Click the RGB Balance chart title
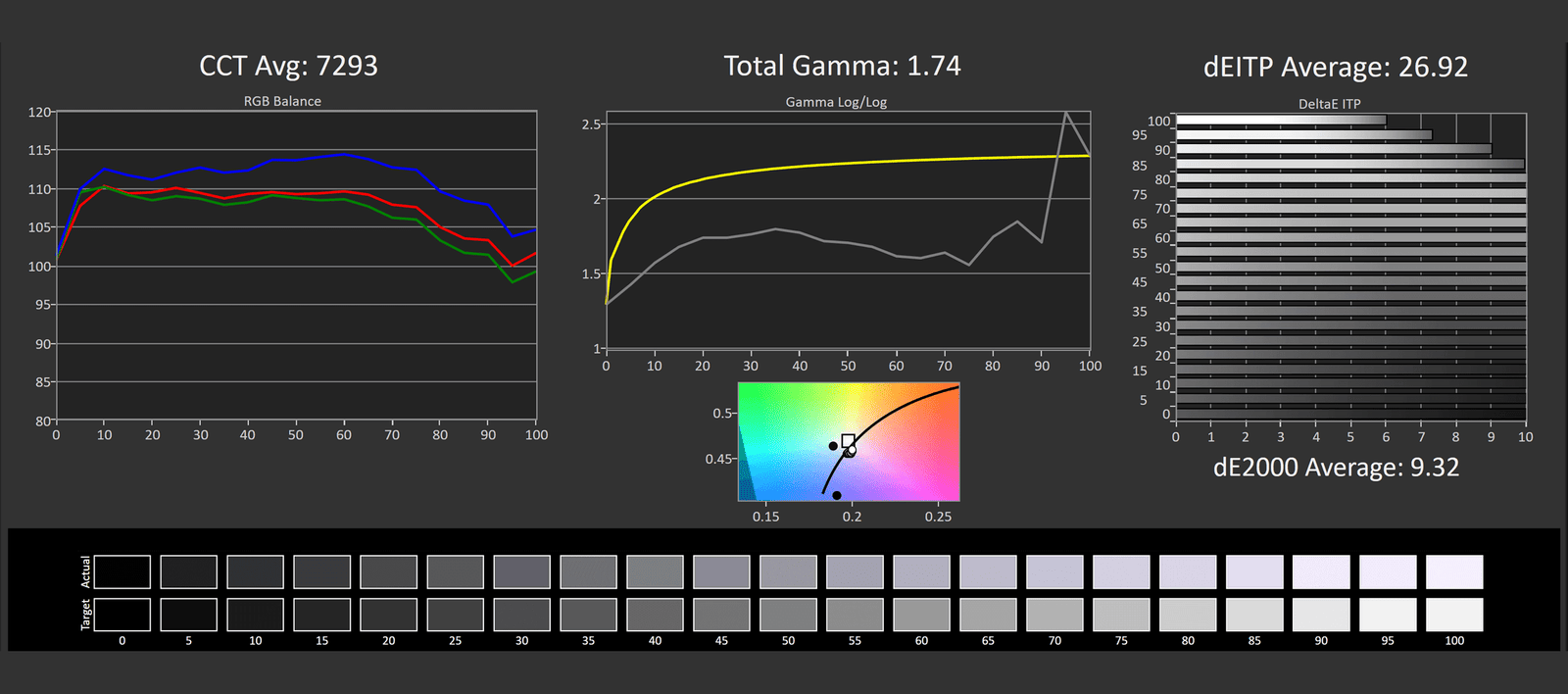The image size is (1568, 694). [282, 101]
